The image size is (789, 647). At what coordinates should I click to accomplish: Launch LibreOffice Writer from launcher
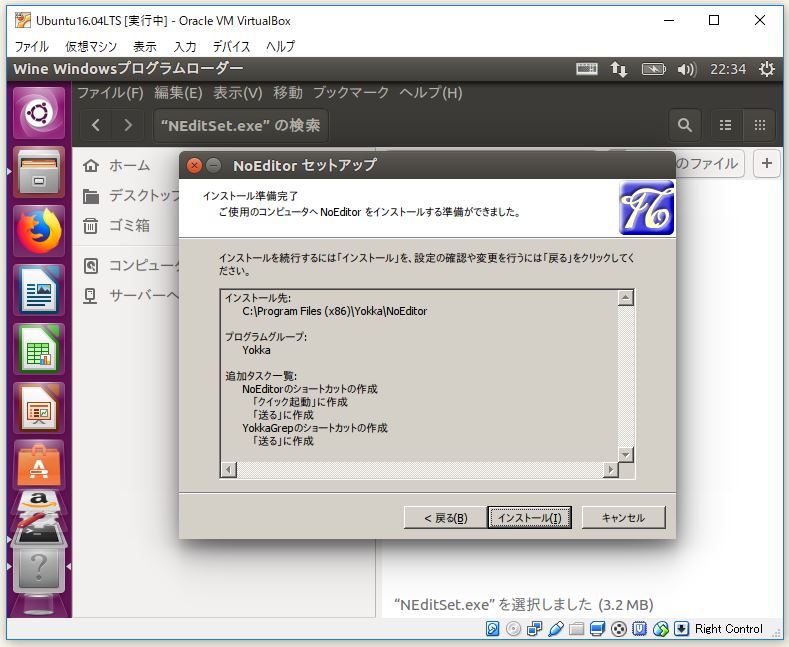tap(39, 290)
